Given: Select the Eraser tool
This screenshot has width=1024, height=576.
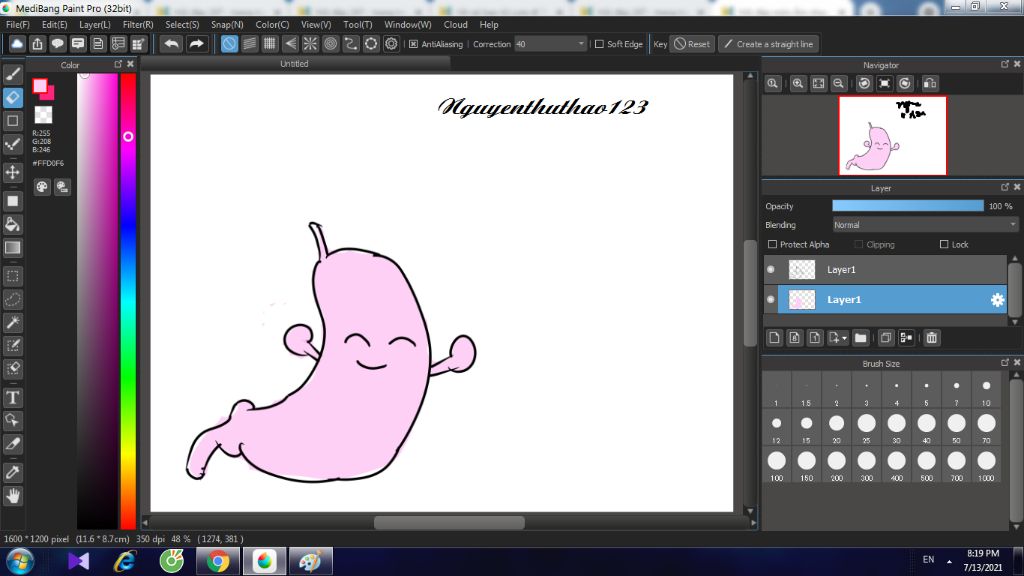Looking at the screenshot, I should coord(12,97).
